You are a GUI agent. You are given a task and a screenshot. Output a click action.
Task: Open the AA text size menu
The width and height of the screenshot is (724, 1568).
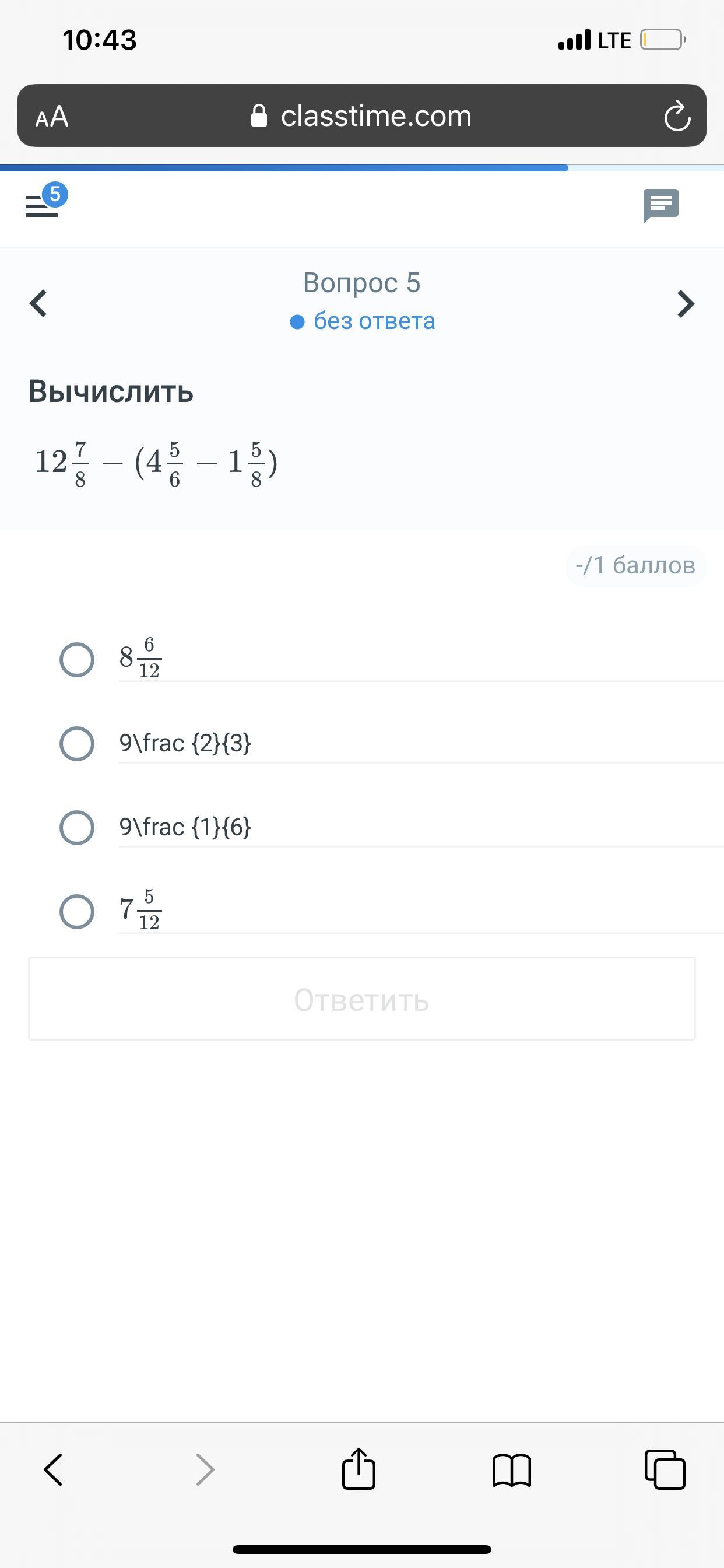click(52, 116)
